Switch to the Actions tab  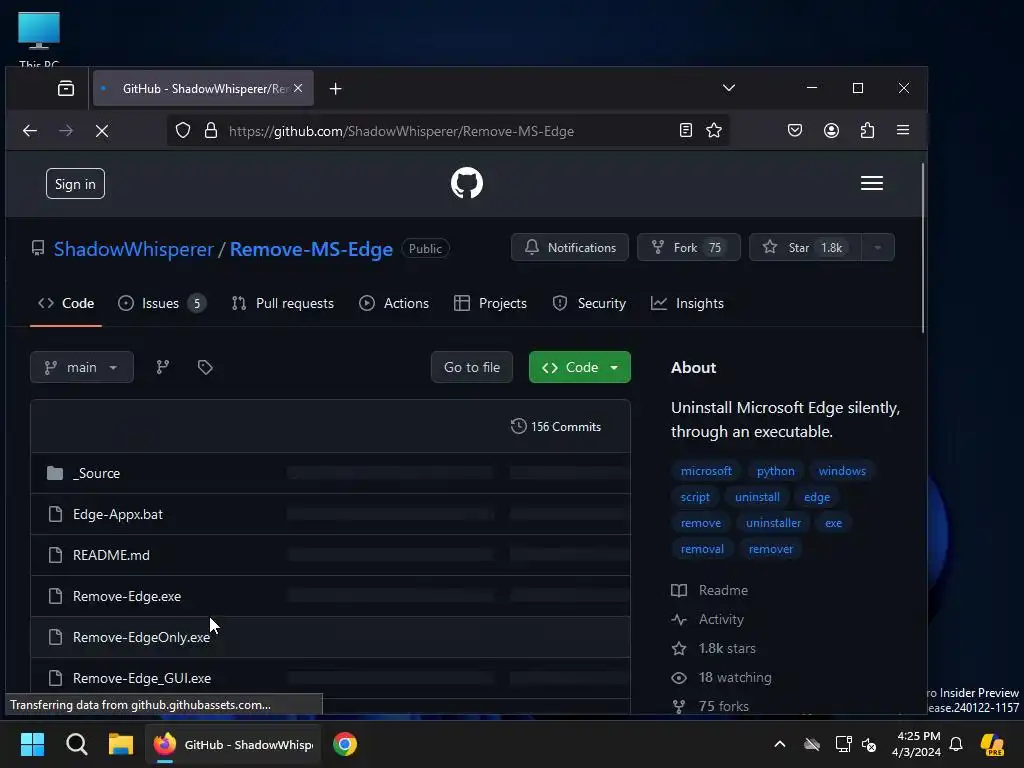pos(394,304)
